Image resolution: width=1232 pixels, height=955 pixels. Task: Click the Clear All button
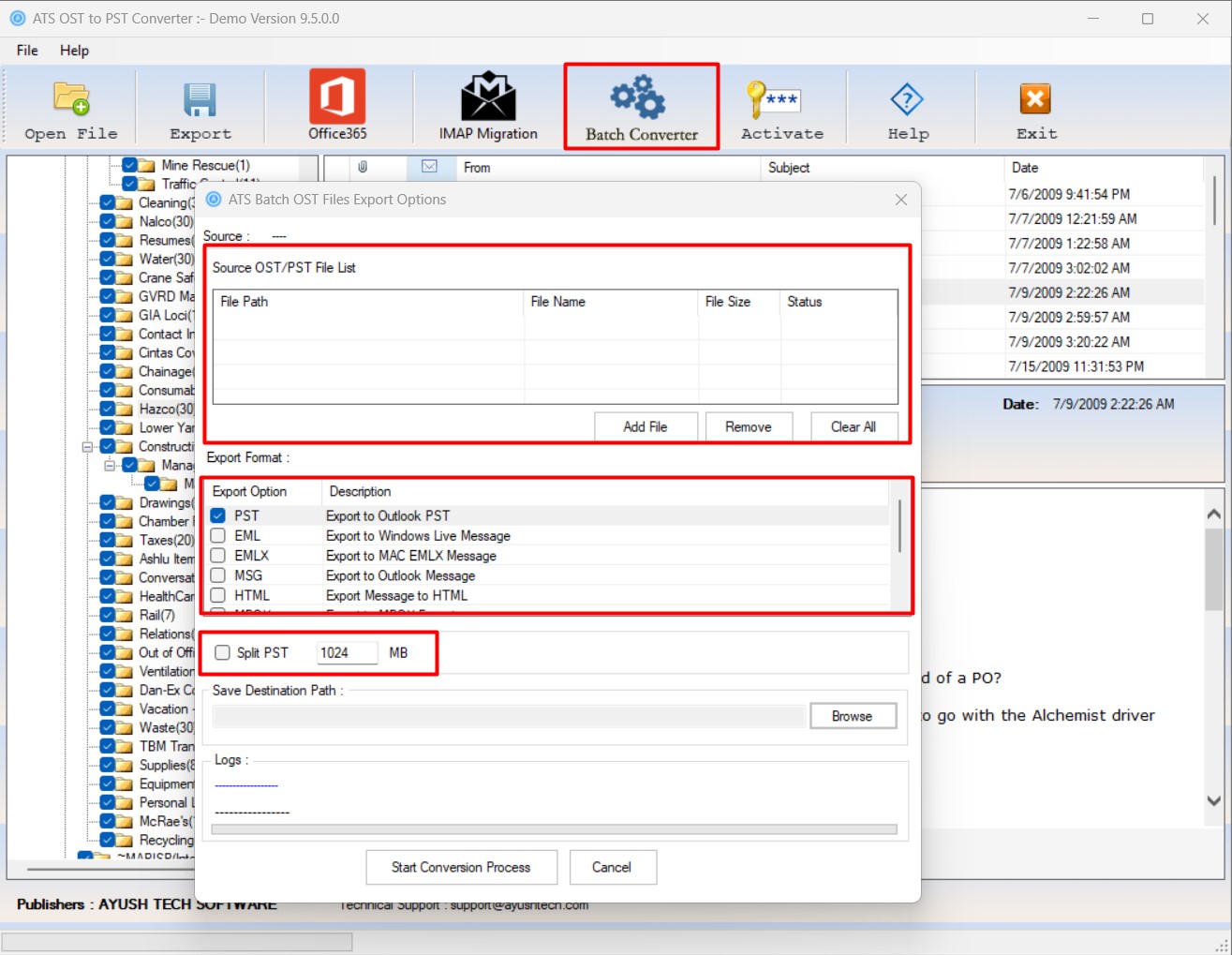(x=853, y=426)
